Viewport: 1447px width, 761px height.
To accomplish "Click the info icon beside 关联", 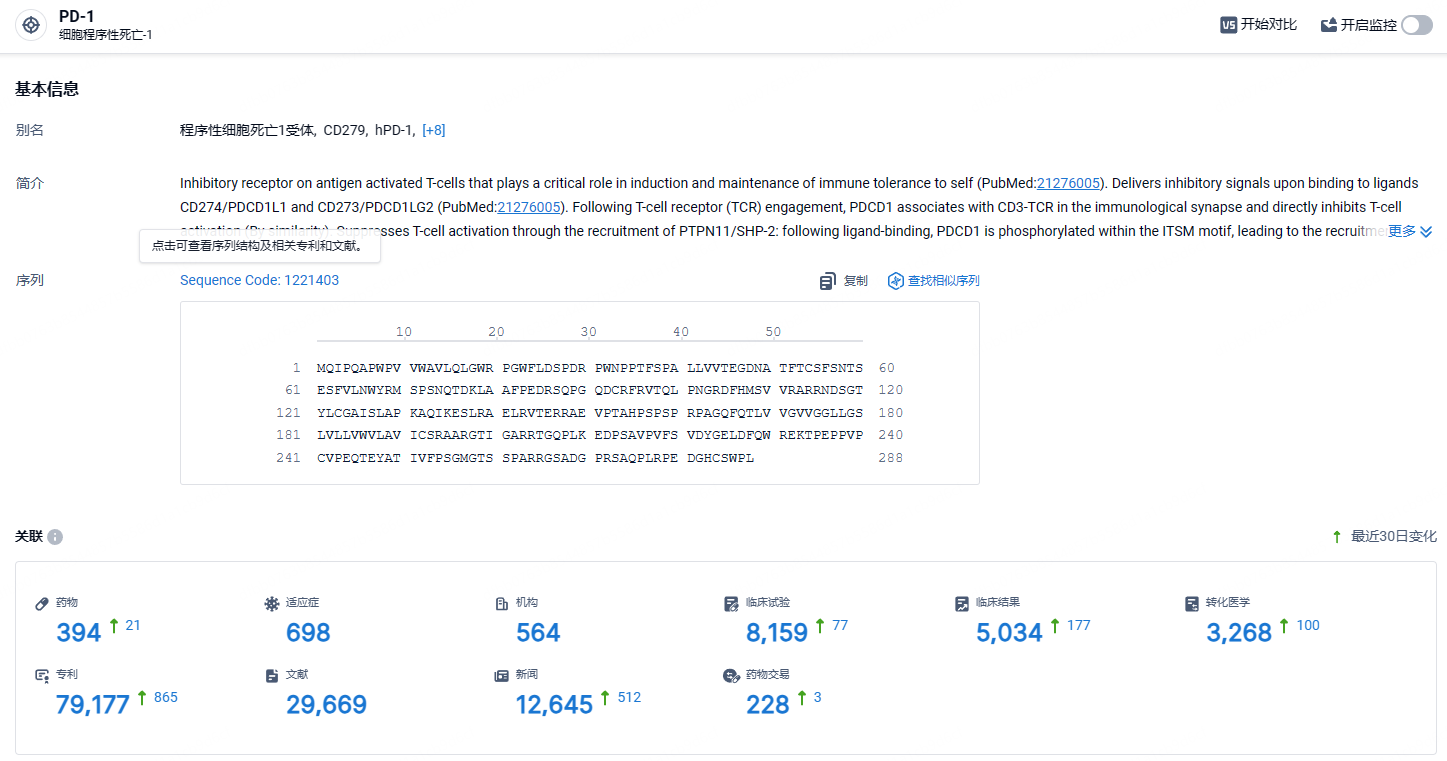I will point(55,537).
